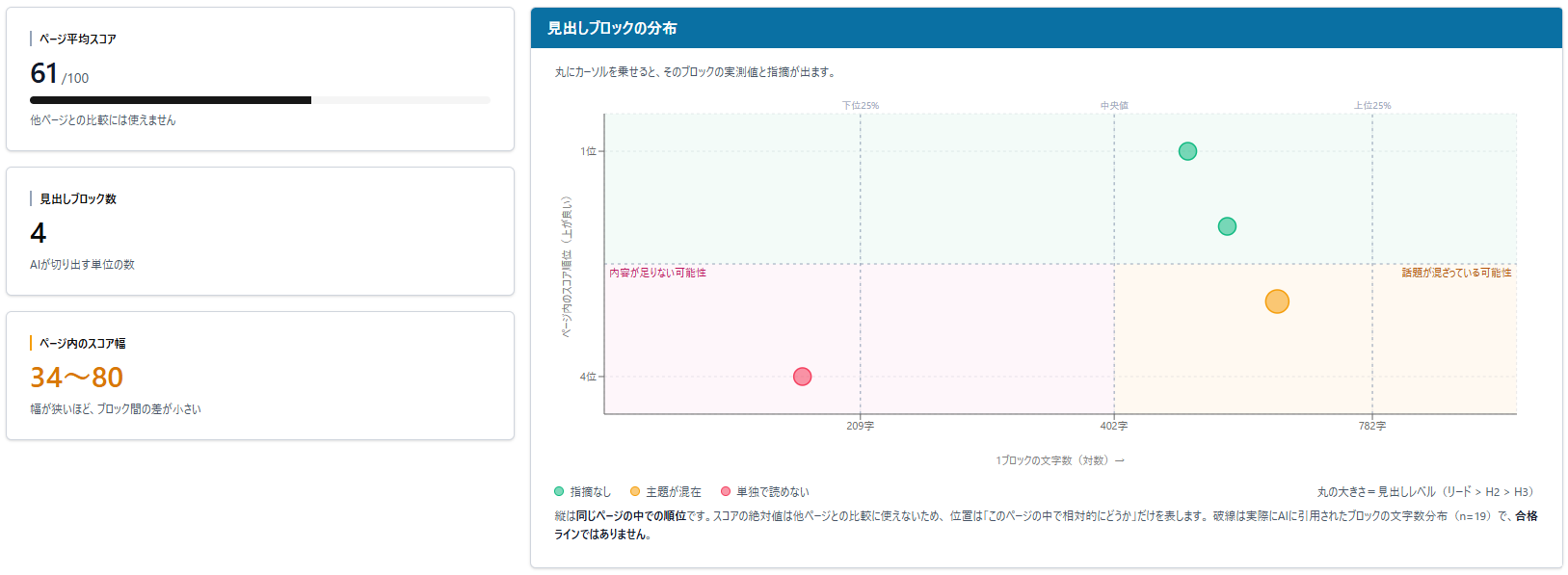This screenshot has width=1568, height=575.
Task: Click the 単独で読めない red legend dot
Action: tap(726, 491)
